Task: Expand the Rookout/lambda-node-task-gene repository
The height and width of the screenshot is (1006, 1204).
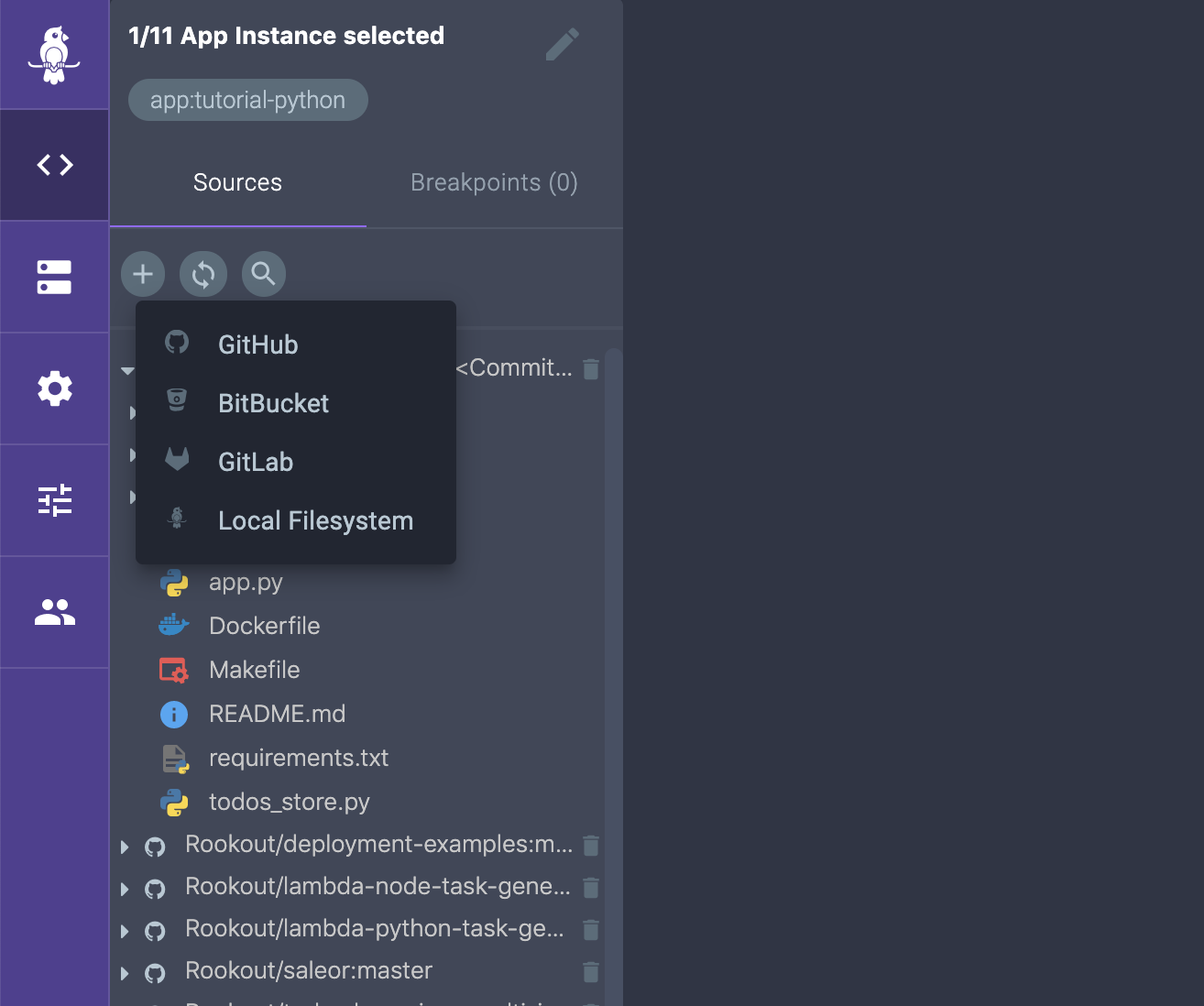Action: [125, 889]
